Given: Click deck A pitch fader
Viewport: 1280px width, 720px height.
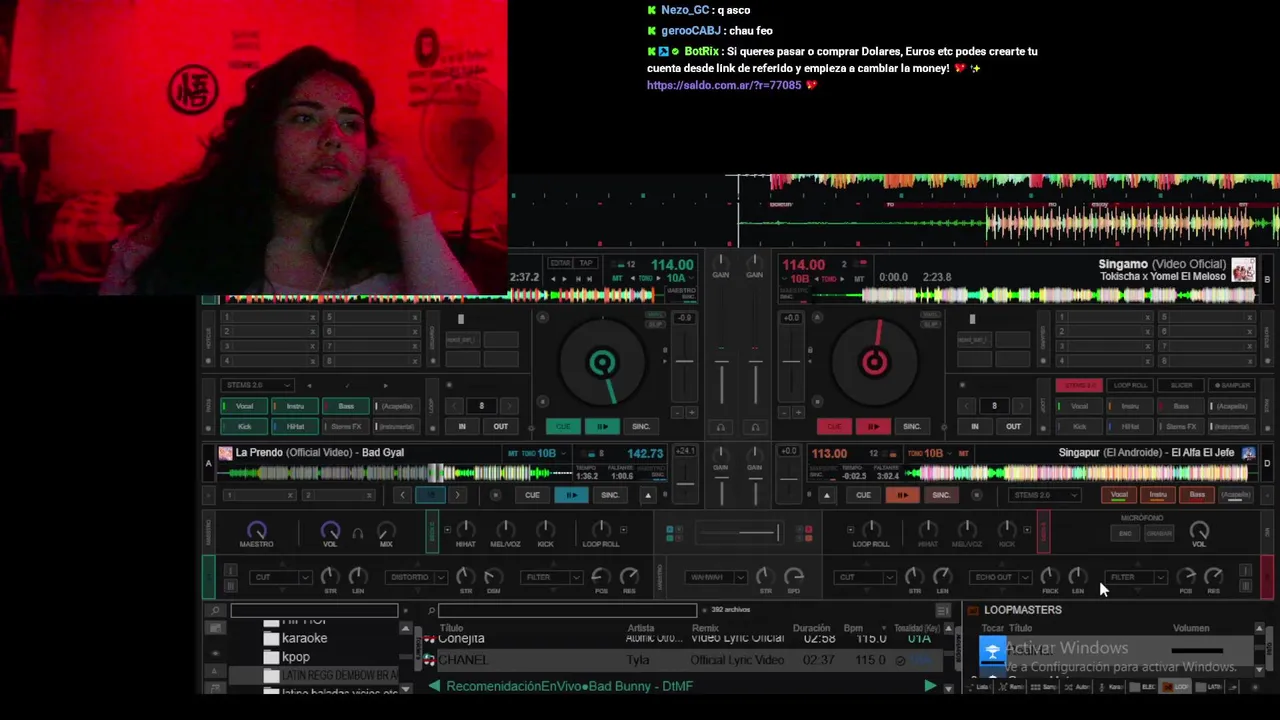Looking at the screenshot, I should 684,362.
